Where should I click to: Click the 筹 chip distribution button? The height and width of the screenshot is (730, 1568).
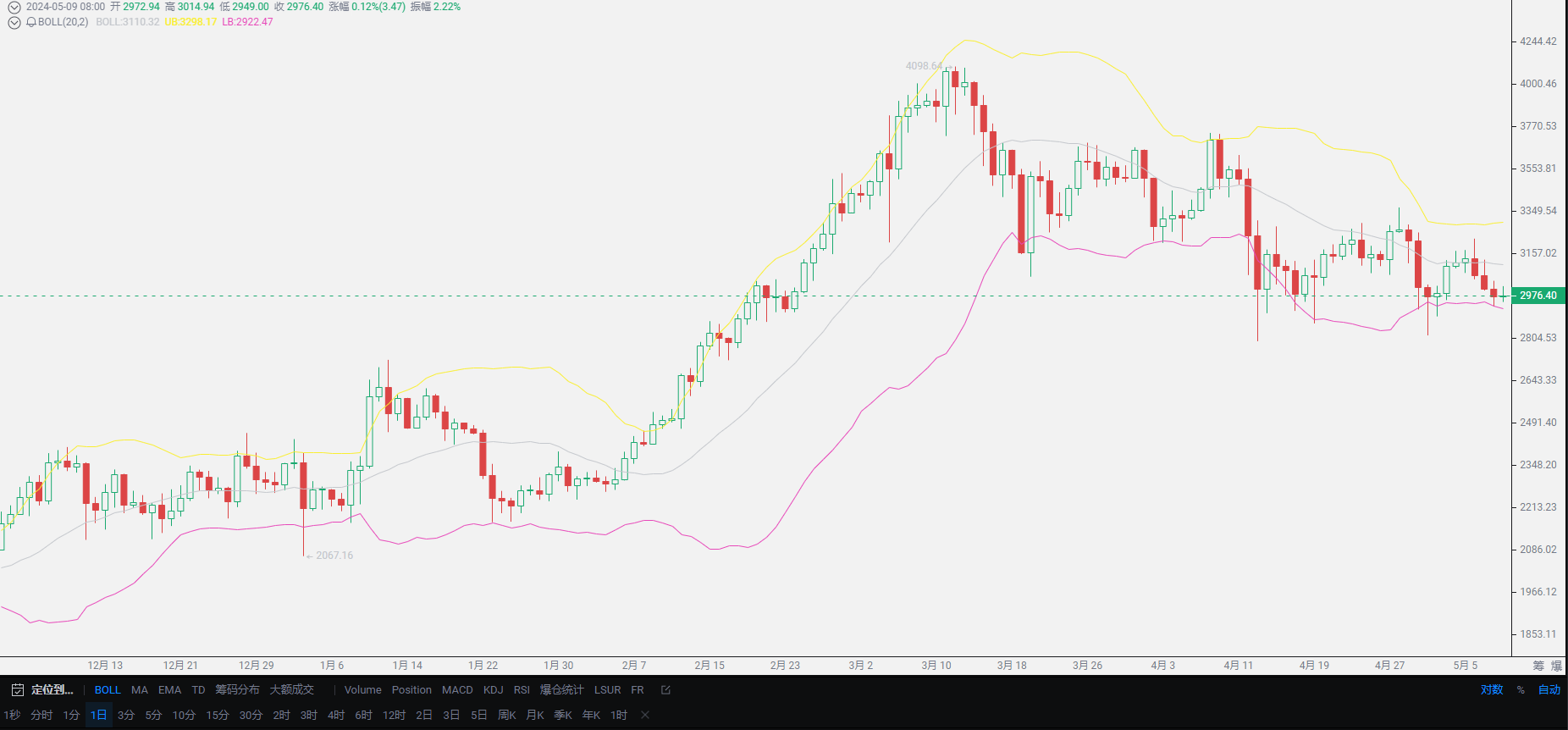(x=1538, y=666)
